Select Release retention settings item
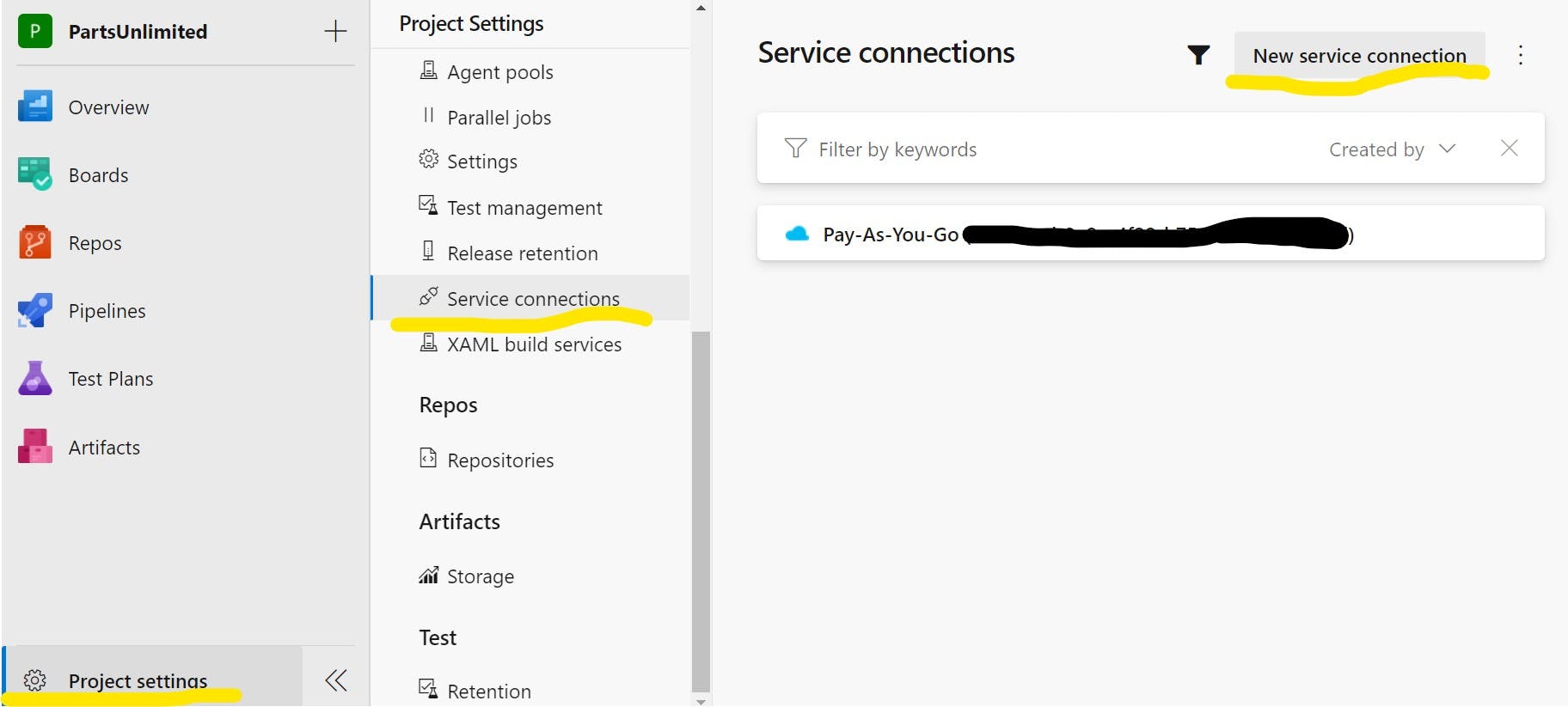This screenshot has width=1568, height=707. (522, 253)
